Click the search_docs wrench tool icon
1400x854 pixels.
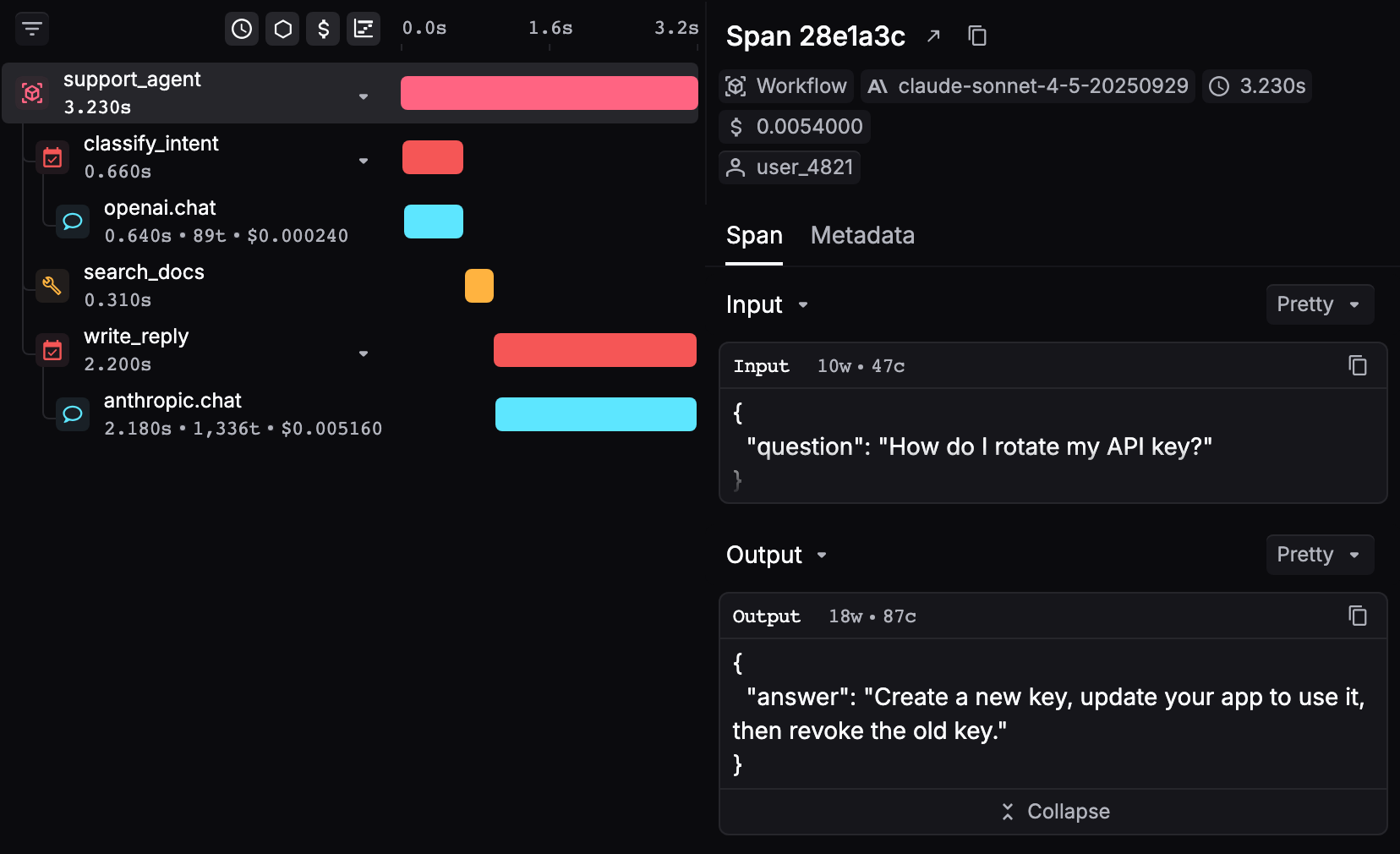(52, 286)
